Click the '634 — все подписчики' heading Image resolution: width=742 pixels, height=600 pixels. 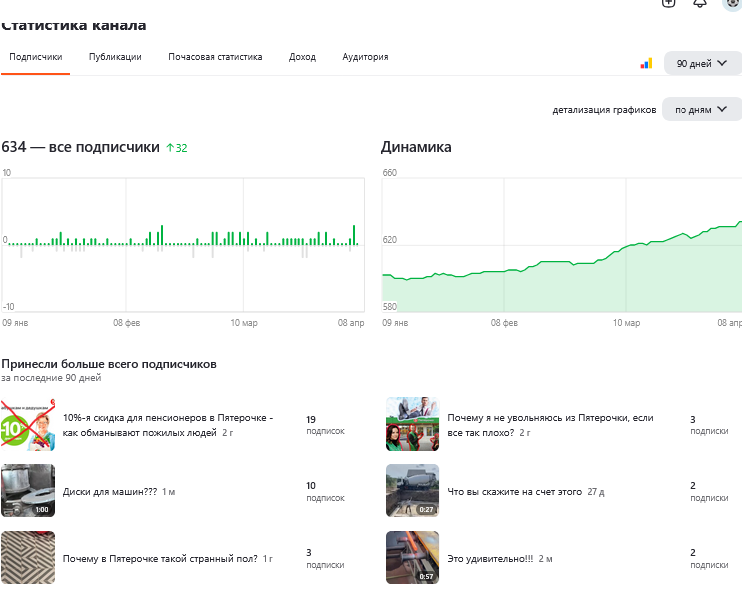[80, 147]
